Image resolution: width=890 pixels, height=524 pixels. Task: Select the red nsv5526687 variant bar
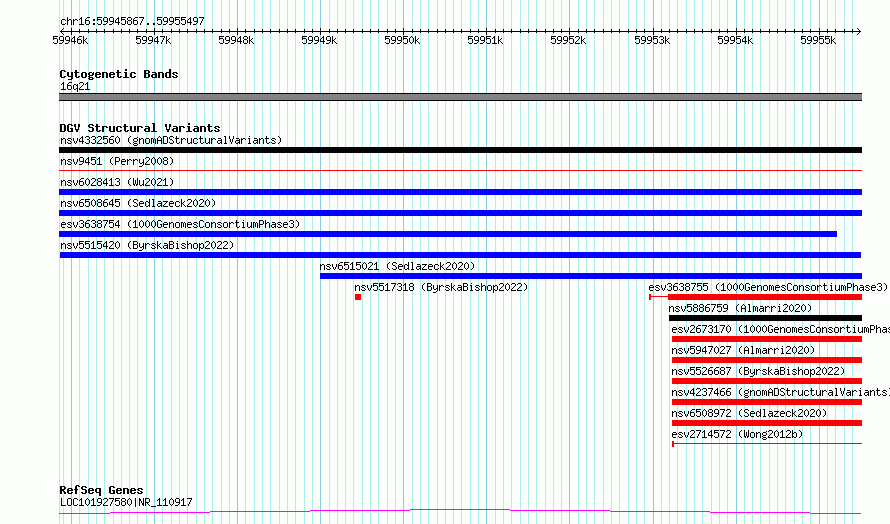click(x=767, y=381)
